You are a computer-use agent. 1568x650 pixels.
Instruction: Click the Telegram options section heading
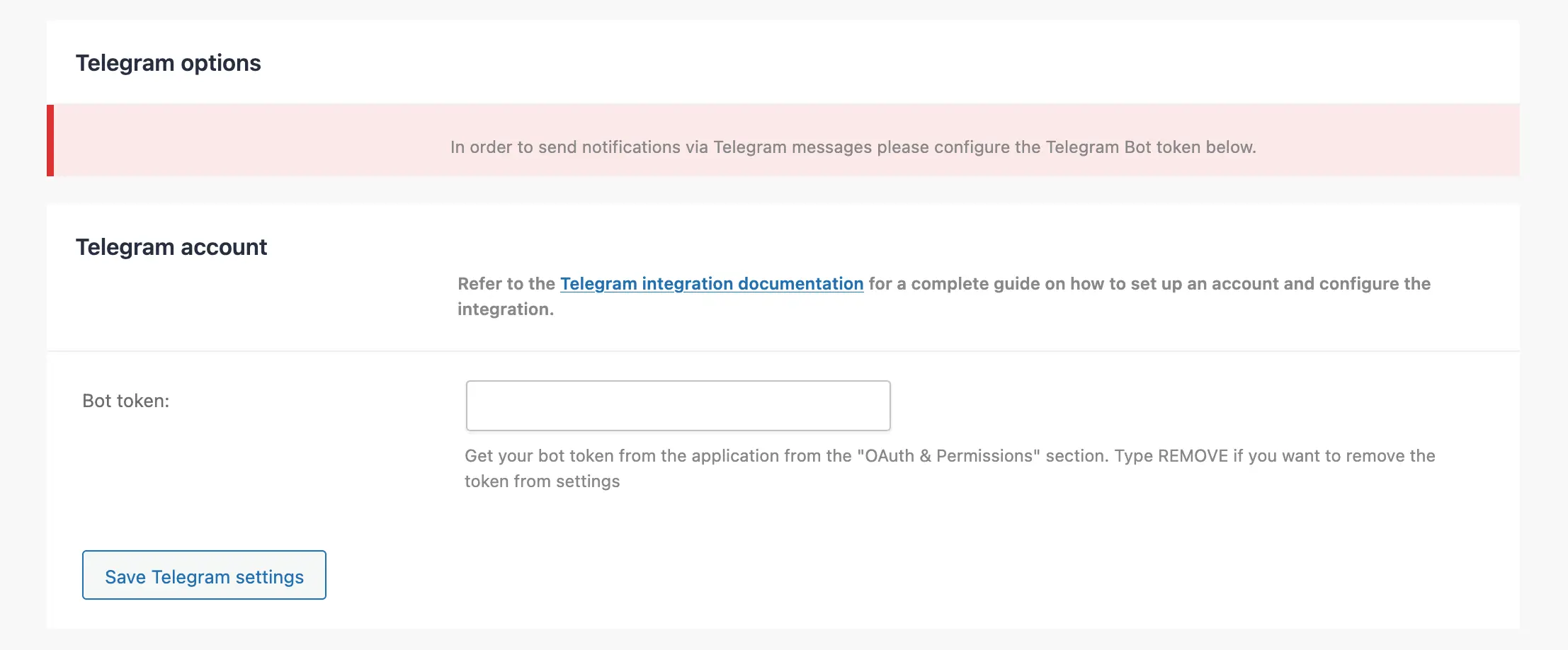pos(169,62)
